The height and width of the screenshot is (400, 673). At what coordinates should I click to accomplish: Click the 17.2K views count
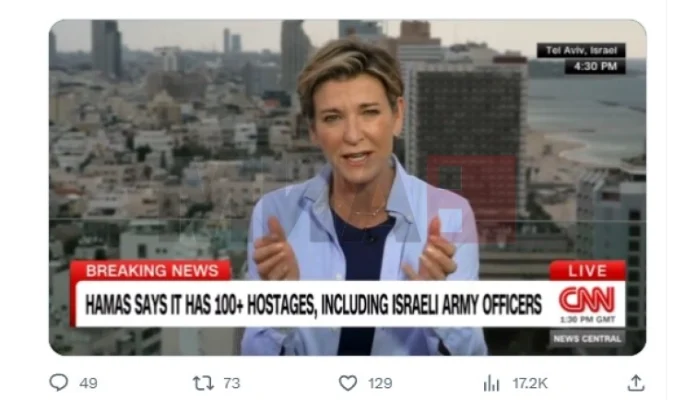point(530,383)
